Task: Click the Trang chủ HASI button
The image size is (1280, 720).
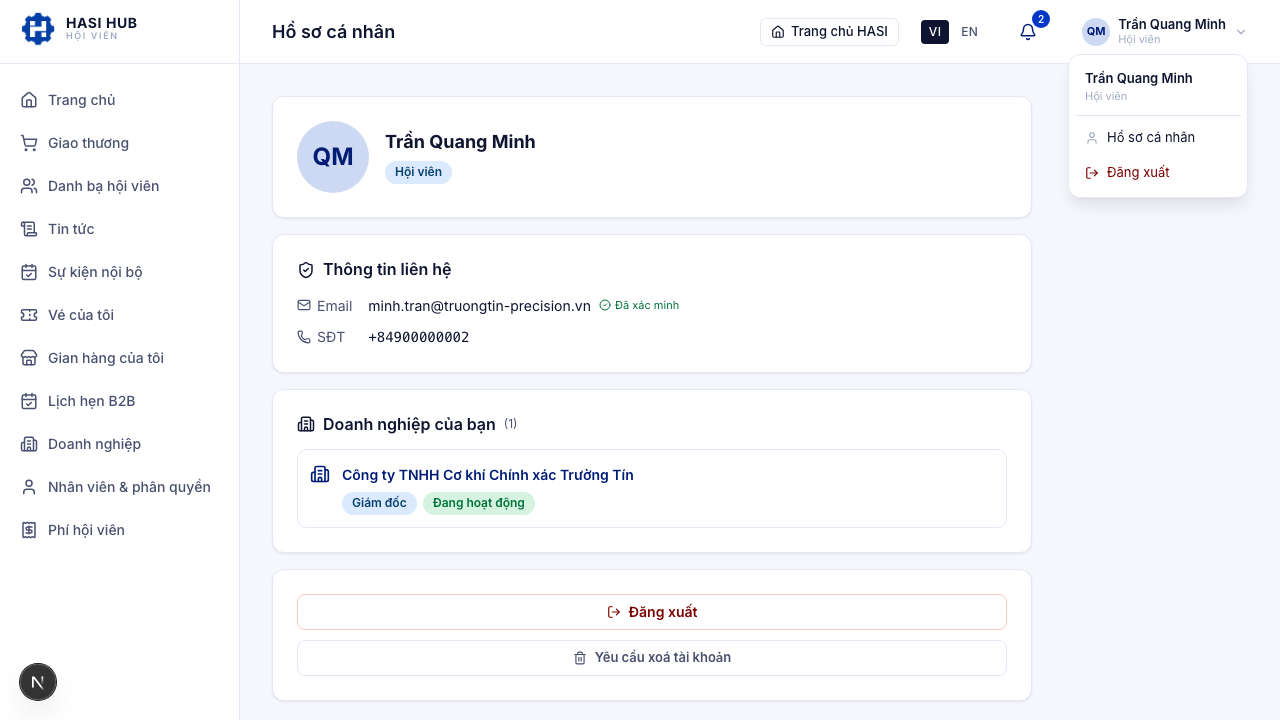Action: pos(829,32)
